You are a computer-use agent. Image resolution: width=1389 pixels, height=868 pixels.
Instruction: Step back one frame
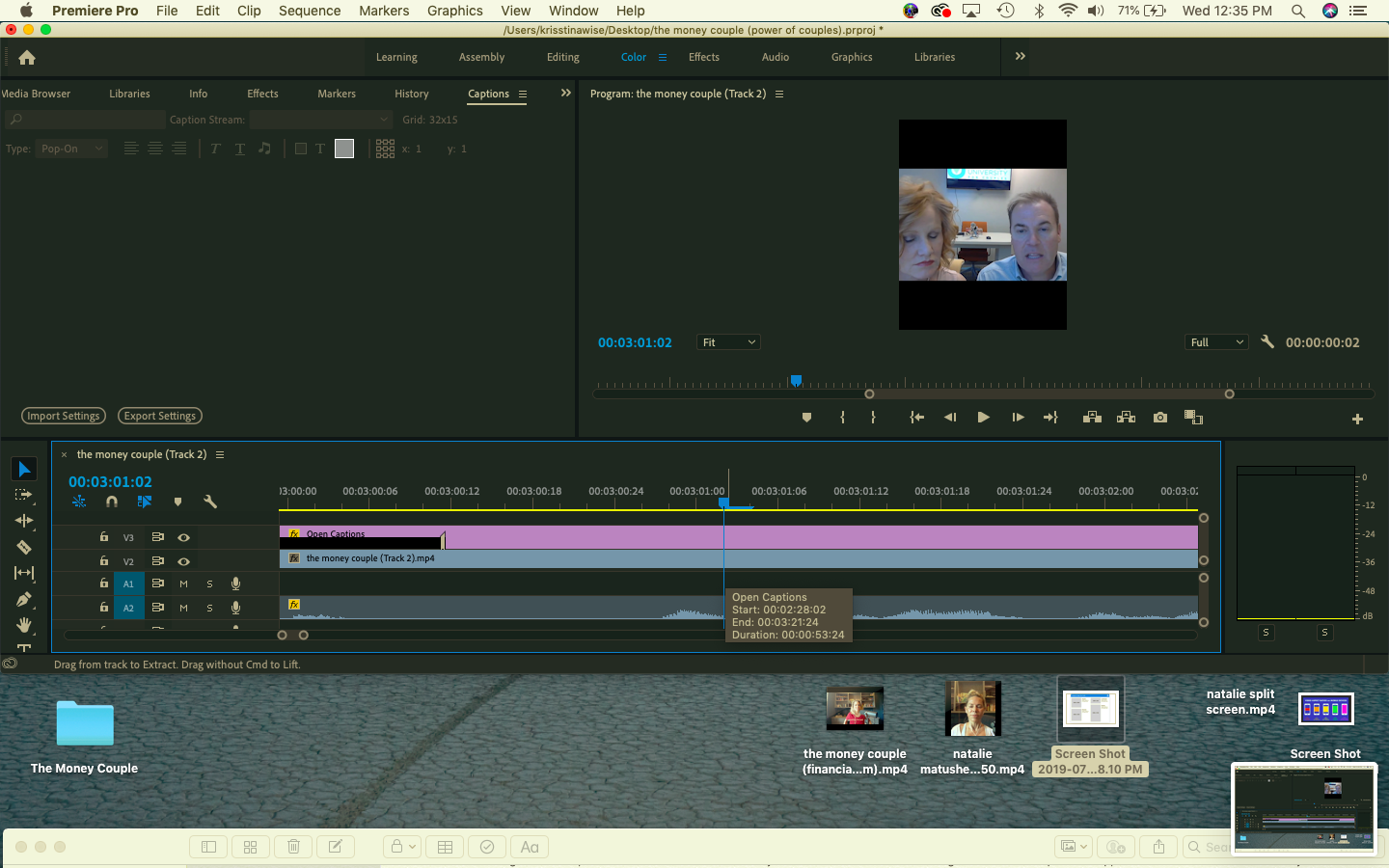pos(950,418)
